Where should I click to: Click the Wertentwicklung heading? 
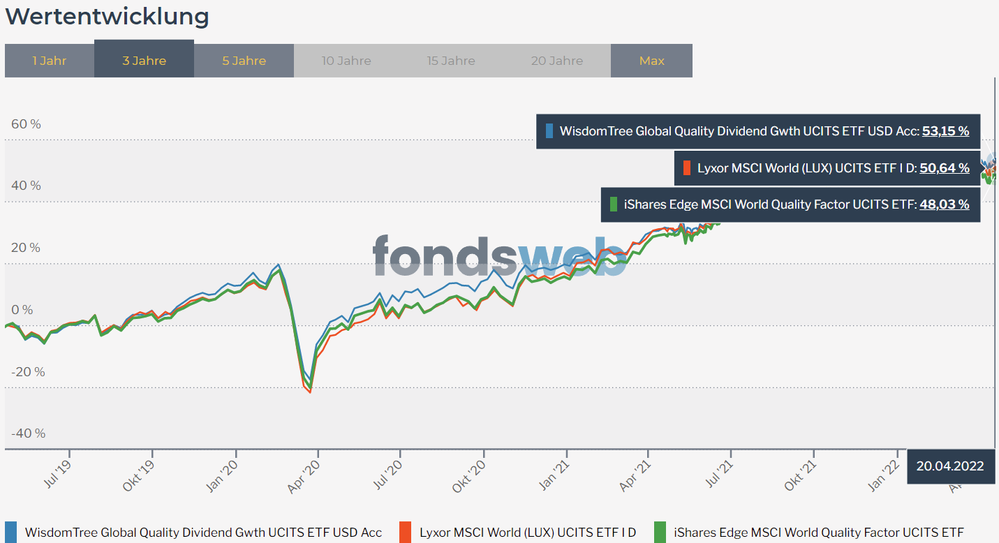pyautogui.click(x=107, y=16)
